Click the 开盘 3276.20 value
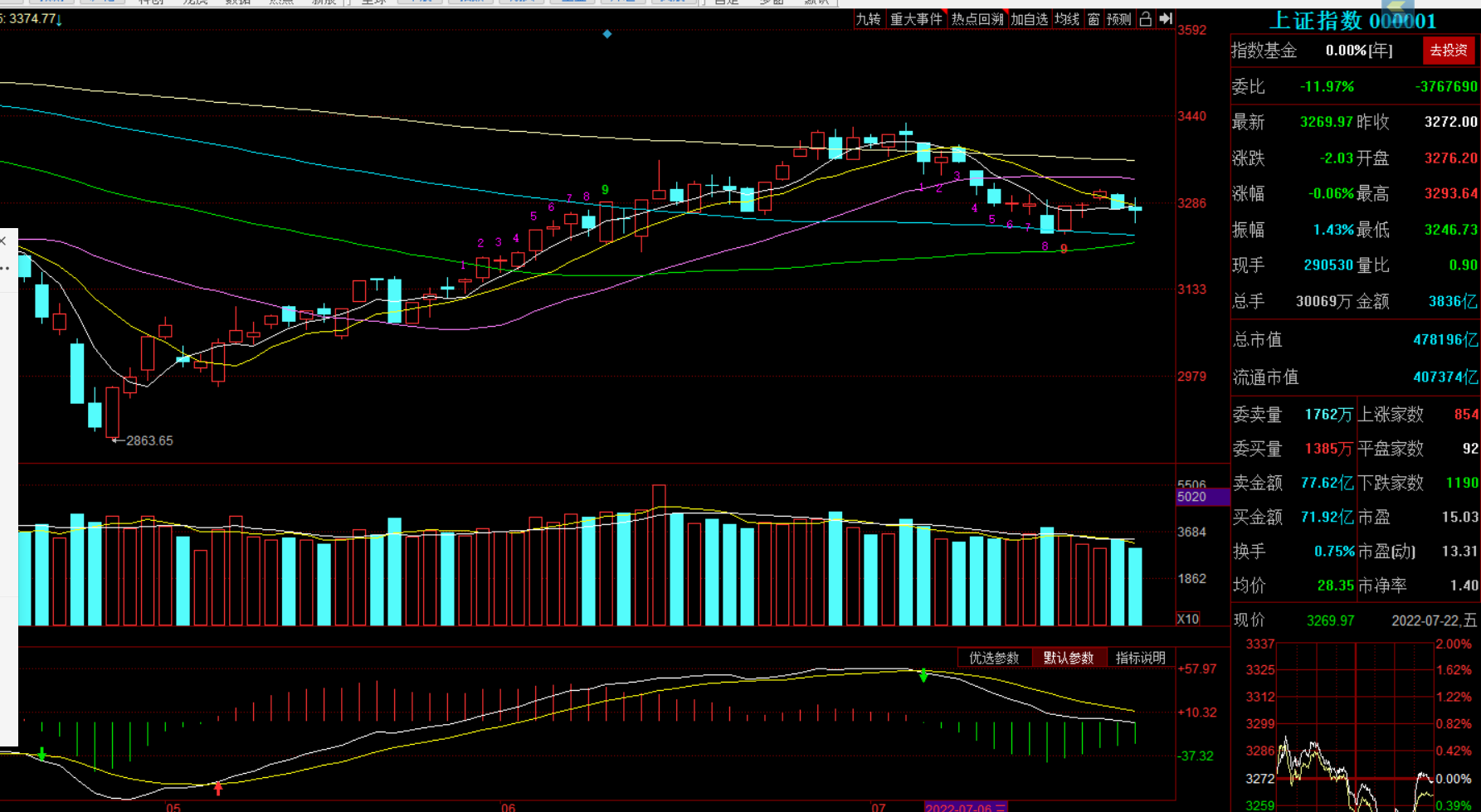 click(1450, 158)
